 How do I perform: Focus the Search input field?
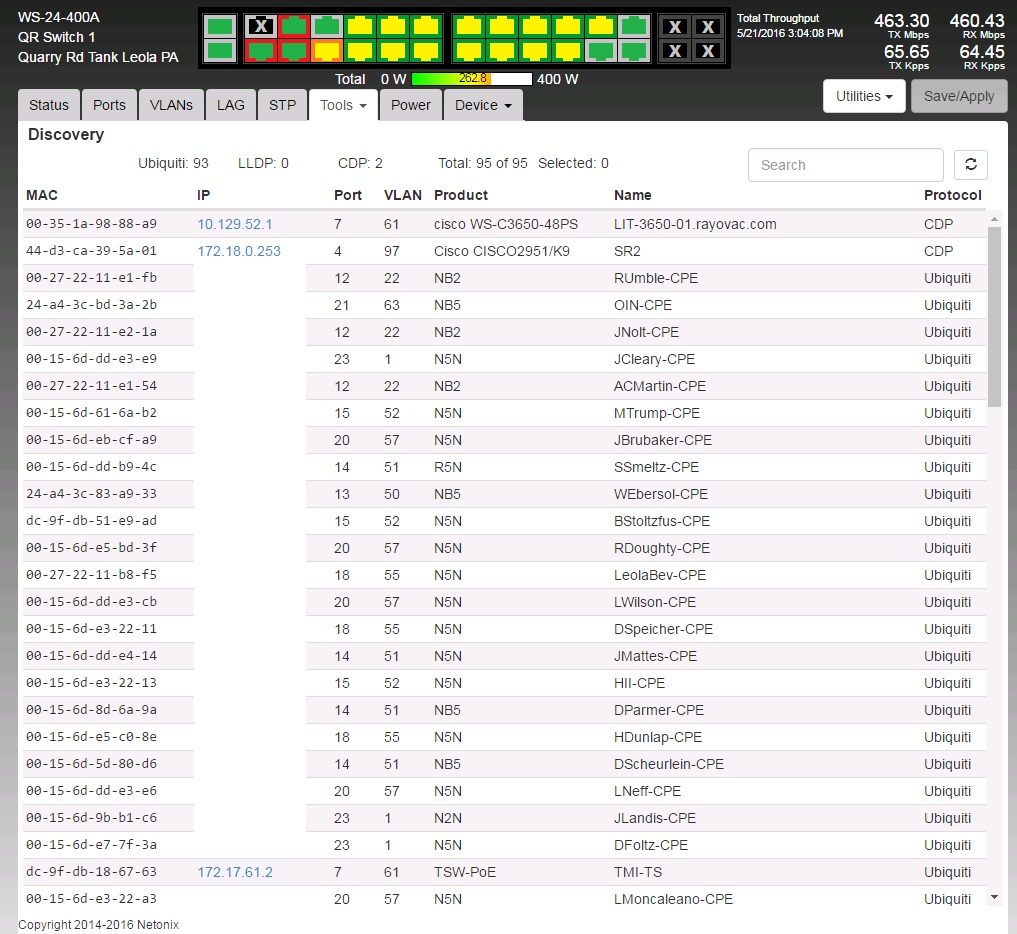coord(845,165)
